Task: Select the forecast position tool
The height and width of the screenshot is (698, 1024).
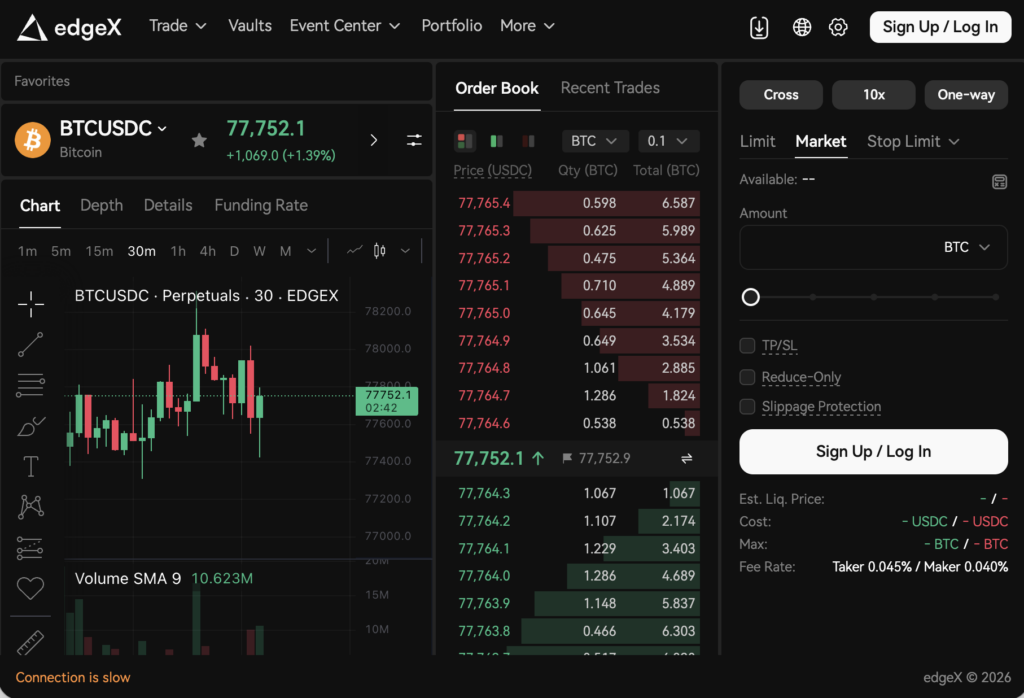Action: point(30,548)
